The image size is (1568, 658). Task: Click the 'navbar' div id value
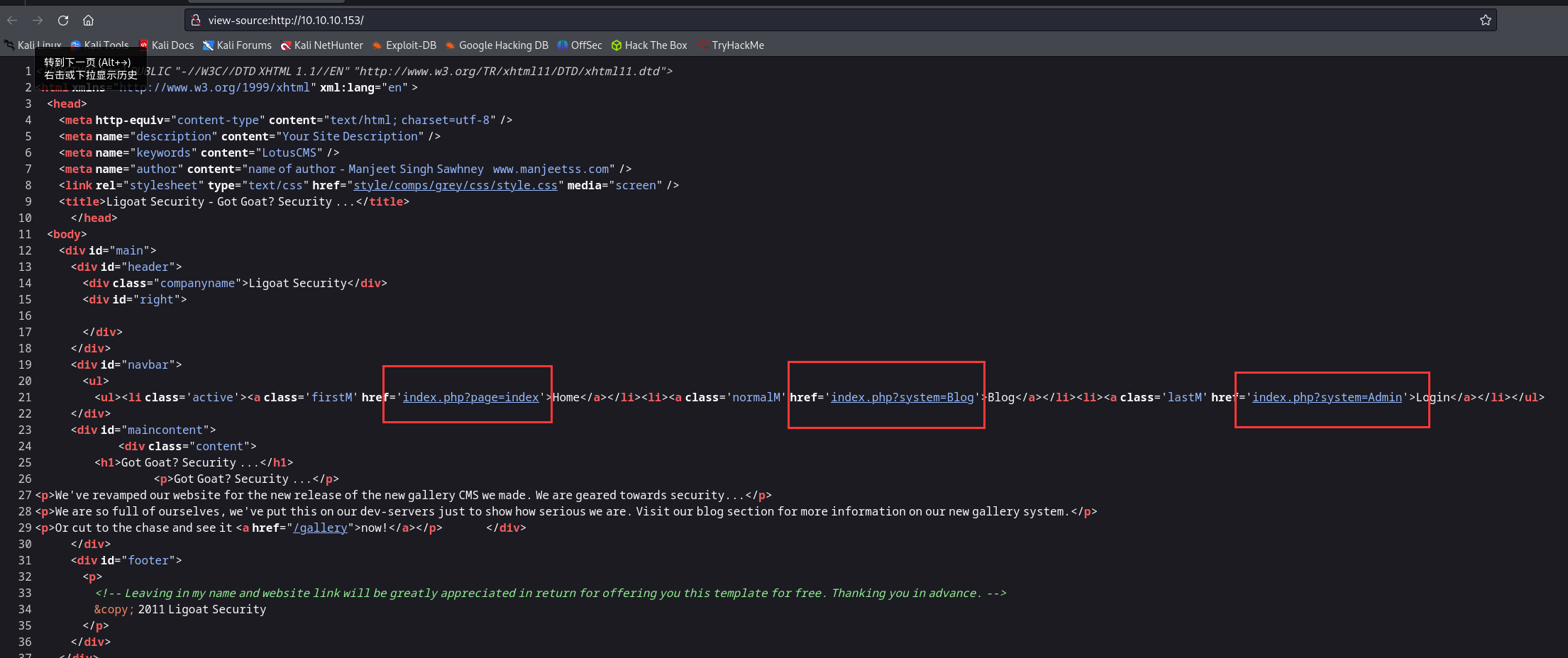coord(148,365)
